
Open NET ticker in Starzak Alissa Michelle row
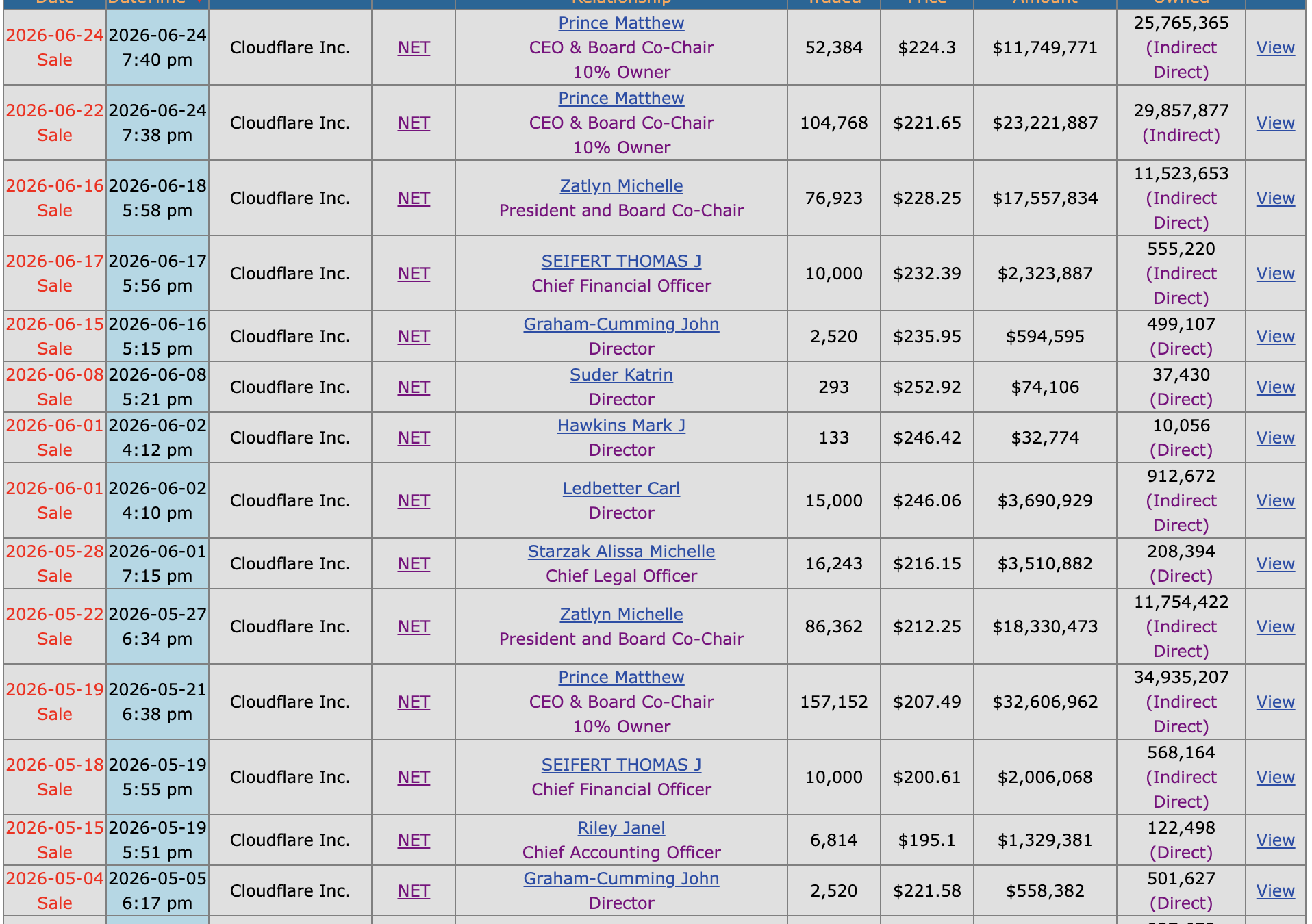click(x=414, y=564)
